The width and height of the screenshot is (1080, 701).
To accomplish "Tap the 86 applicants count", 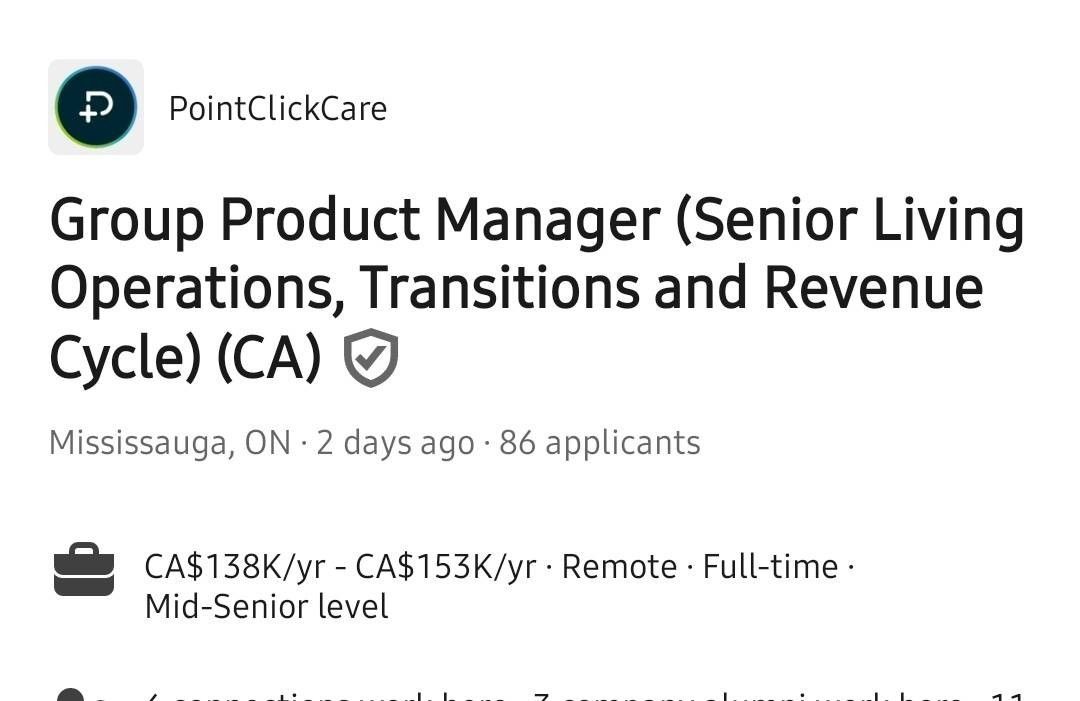I will [599, 443].
